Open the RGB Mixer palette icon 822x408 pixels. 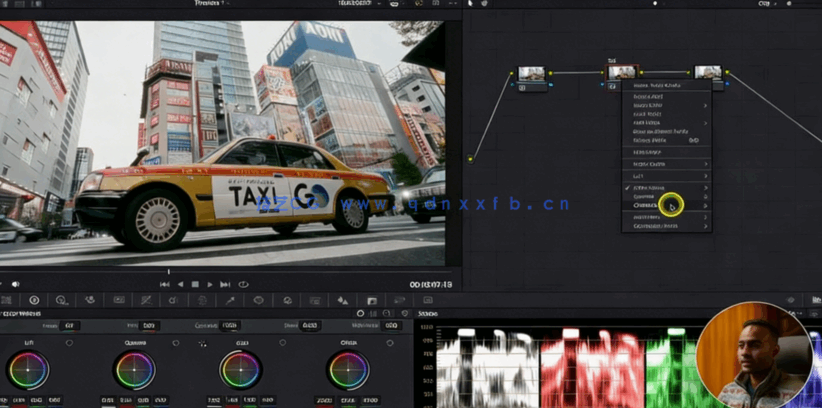[90, 300]
